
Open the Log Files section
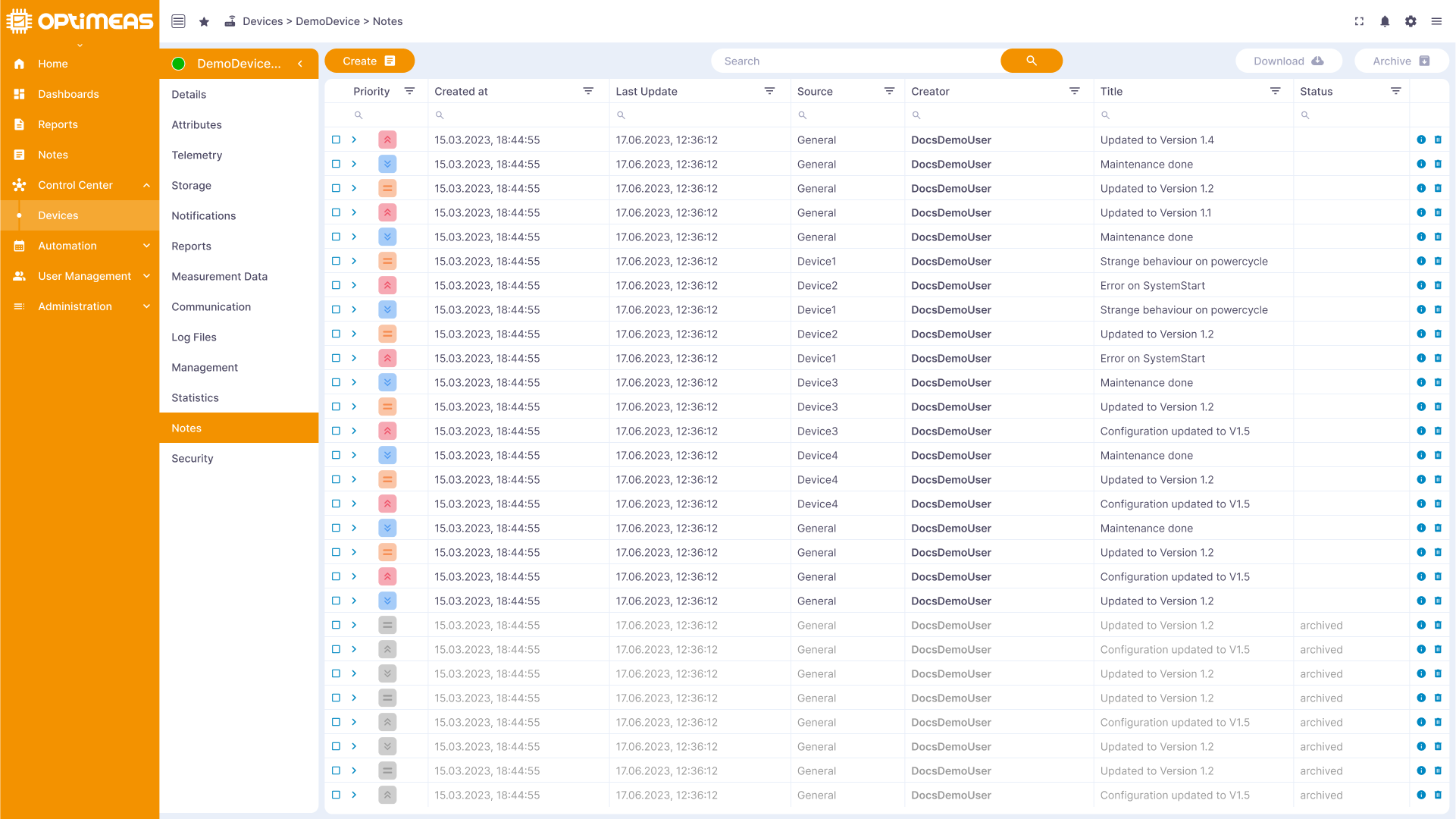point(239,337)
